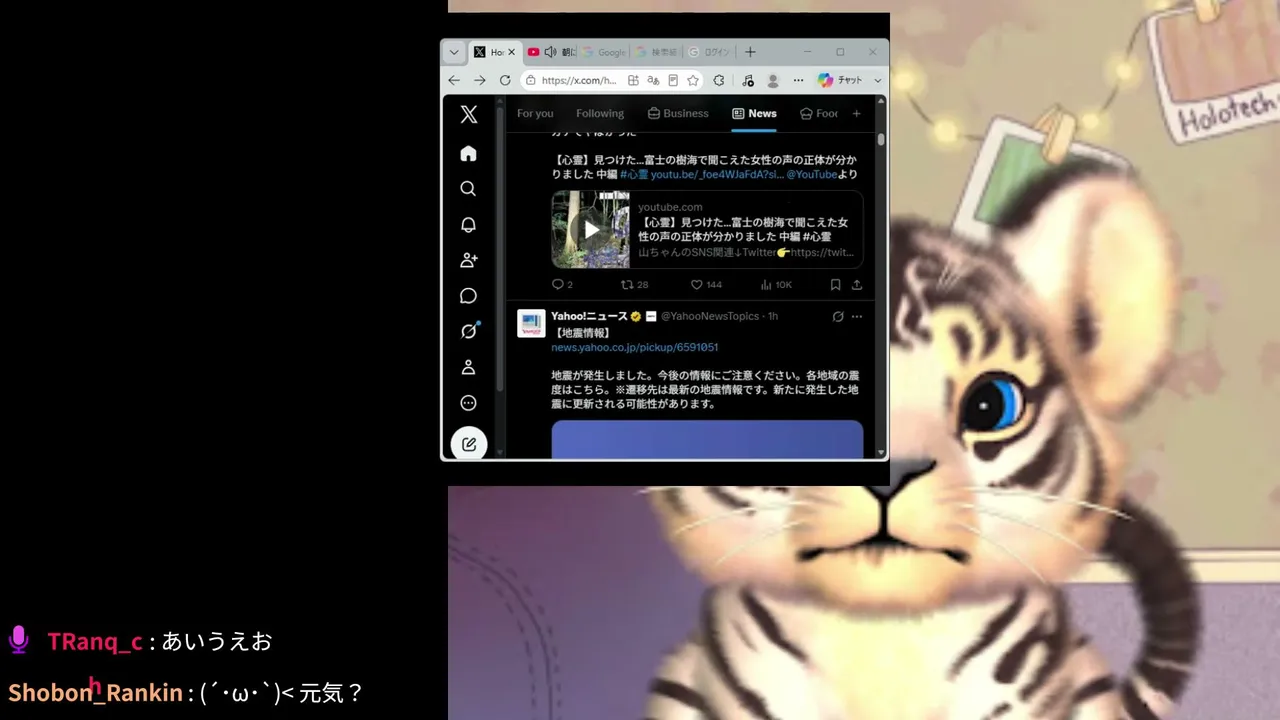This screenshot has width=1280, height=720.
Task: Add this page to favorites
Action: (x=692, y=80)
